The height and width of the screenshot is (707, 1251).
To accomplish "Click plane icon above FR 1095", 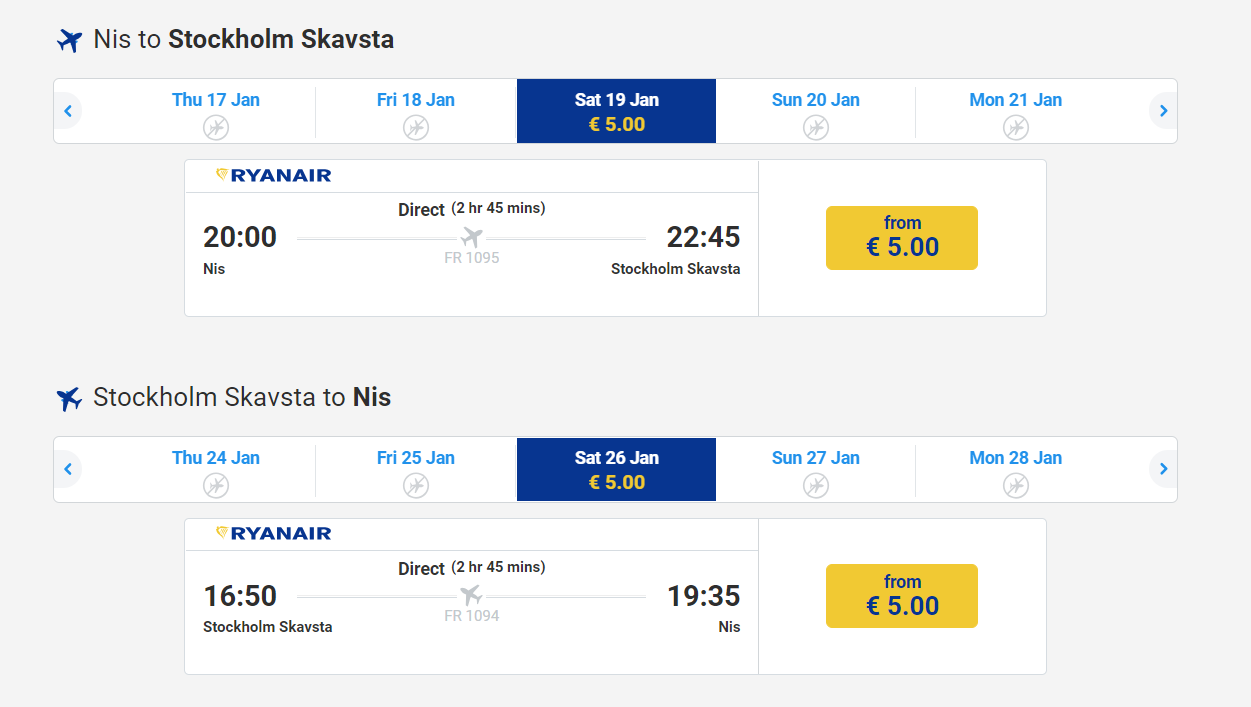I will click(x=472, y=238).
